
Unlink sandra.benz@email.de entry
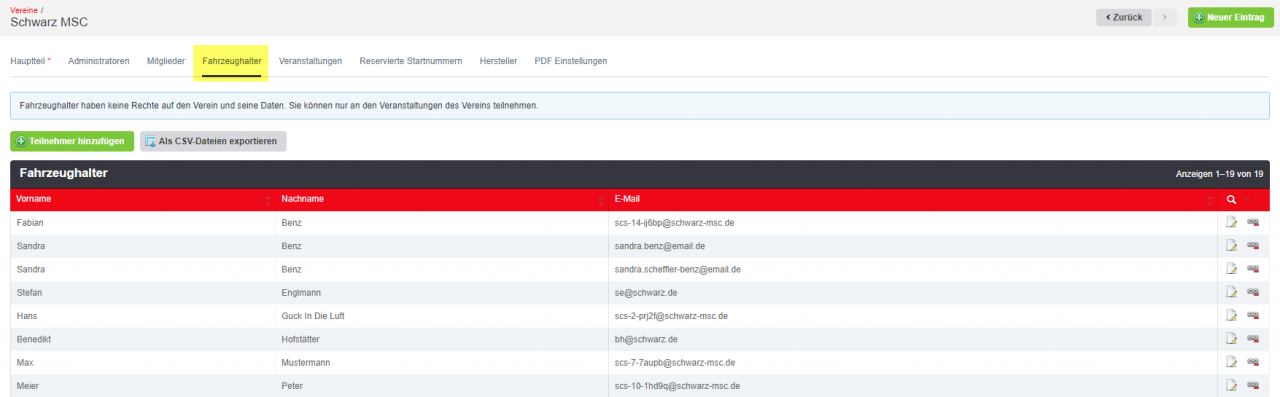1253,246
